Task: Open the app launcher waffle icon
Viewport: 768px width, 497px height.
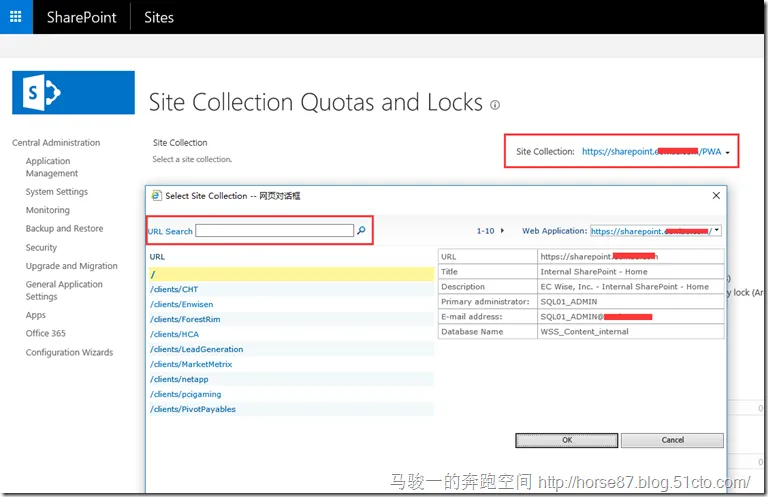Action: tap(15, 17)
